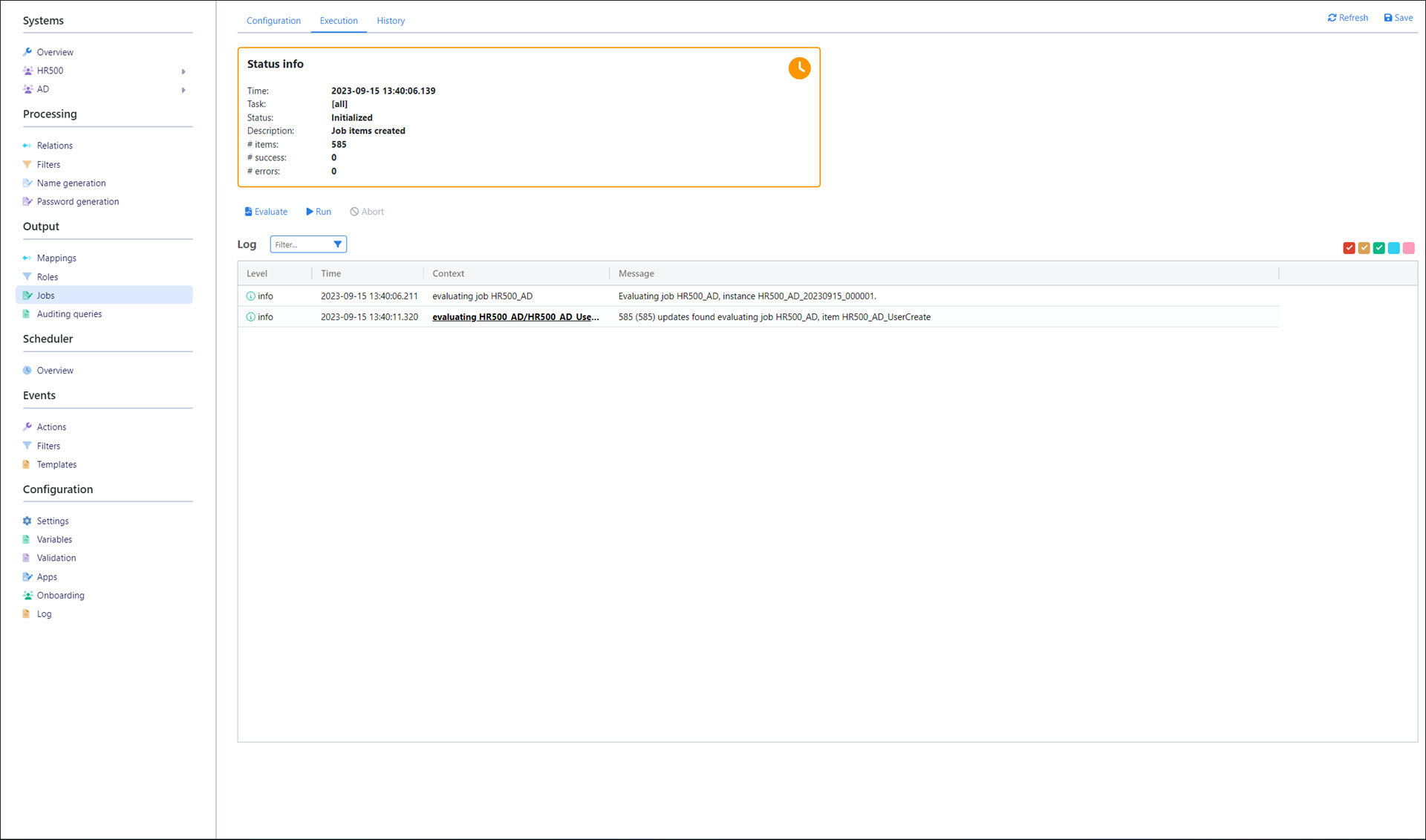Click the Evaluate button icon

click(248, 212)
